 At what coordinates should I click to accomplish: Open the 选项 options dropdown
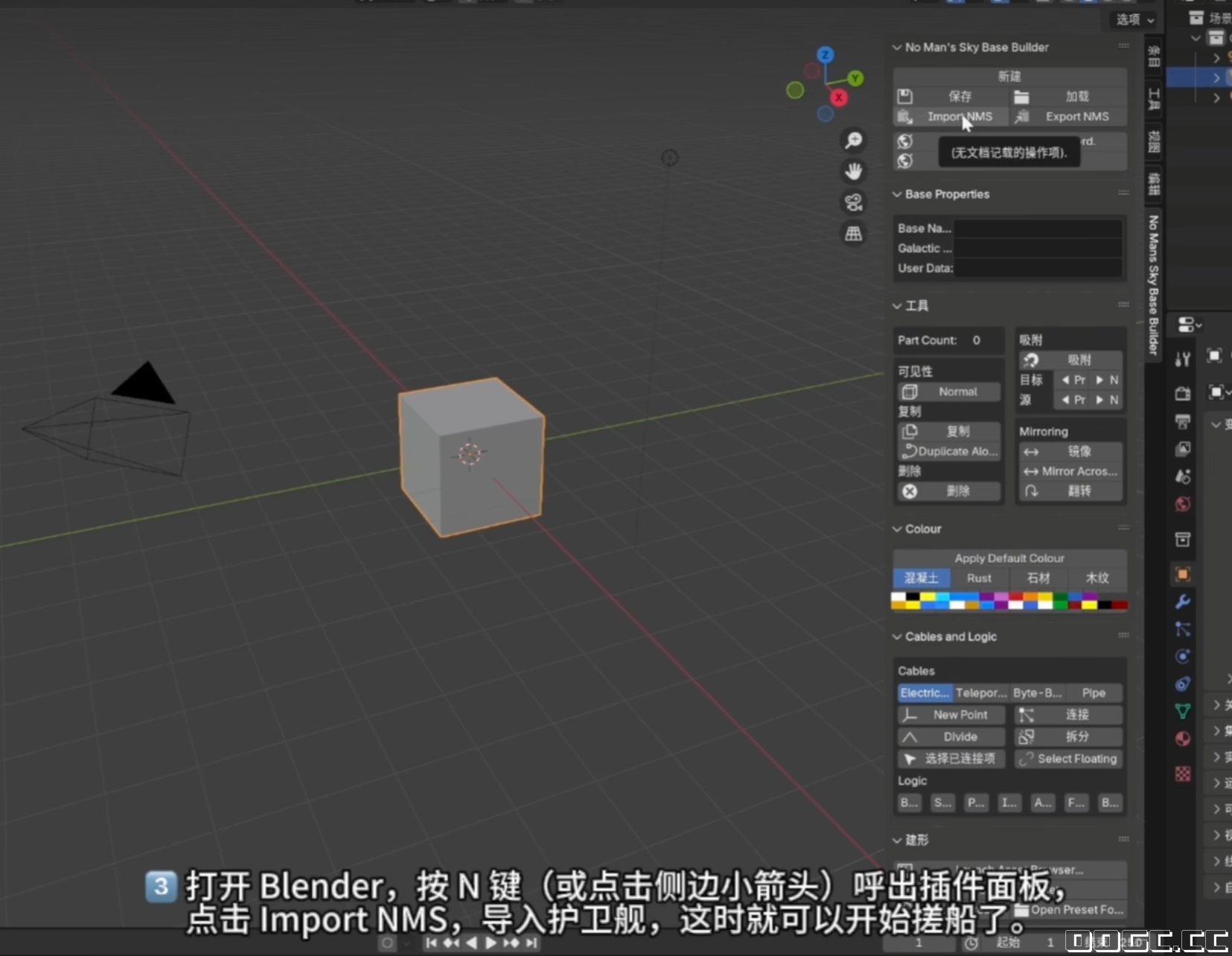click(1134, 19)
